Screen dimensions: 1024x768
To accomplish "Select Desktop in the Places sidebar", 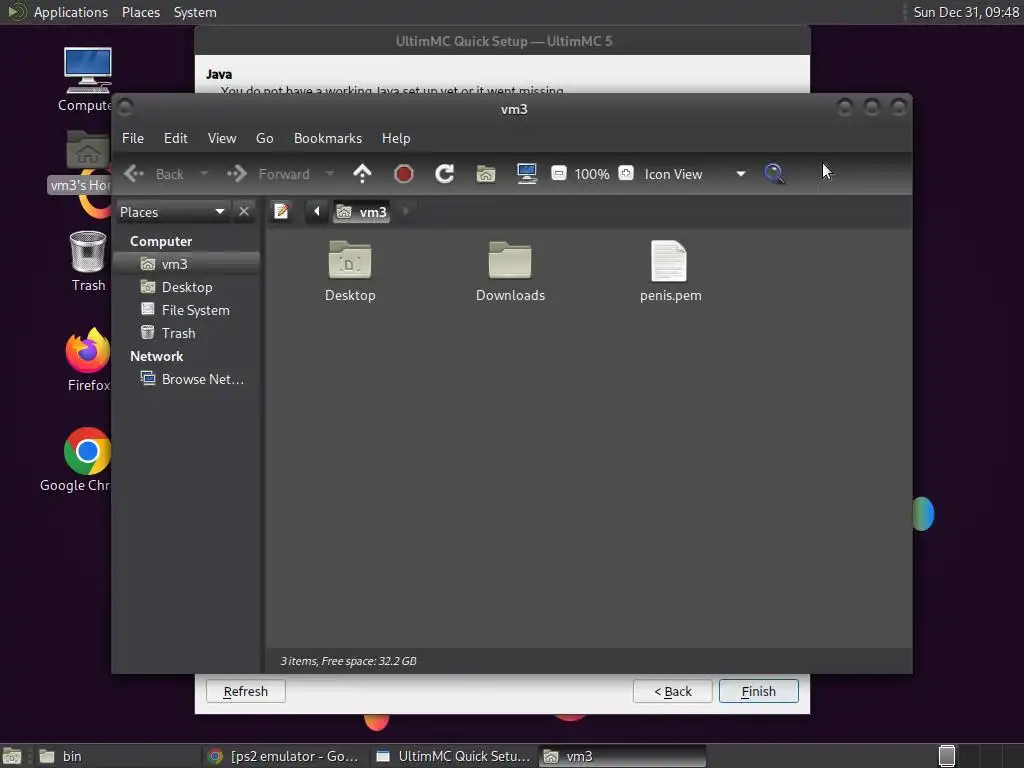I will tap(186, 287).
